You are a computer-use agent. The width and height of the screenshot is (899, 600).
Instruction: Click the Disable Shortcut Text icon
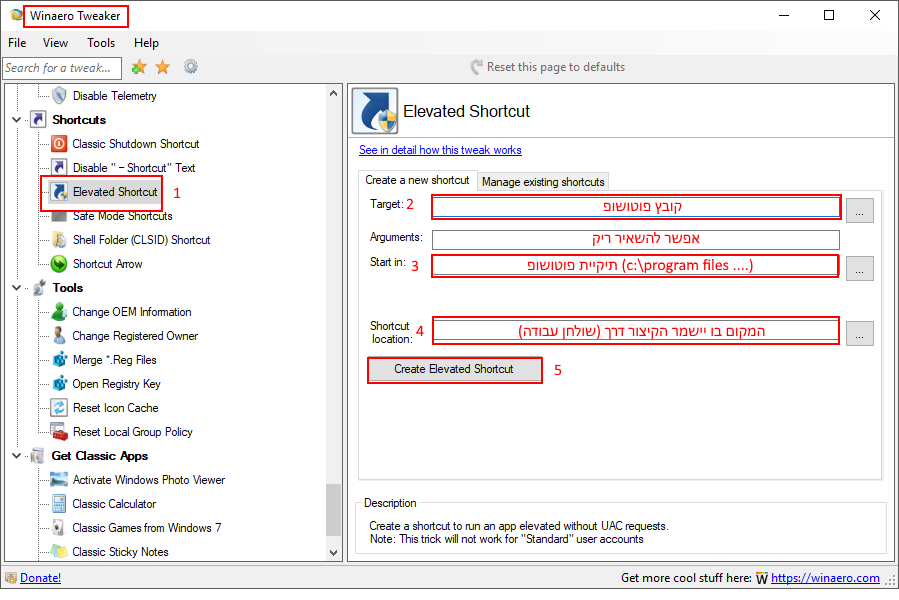(59, 167)
